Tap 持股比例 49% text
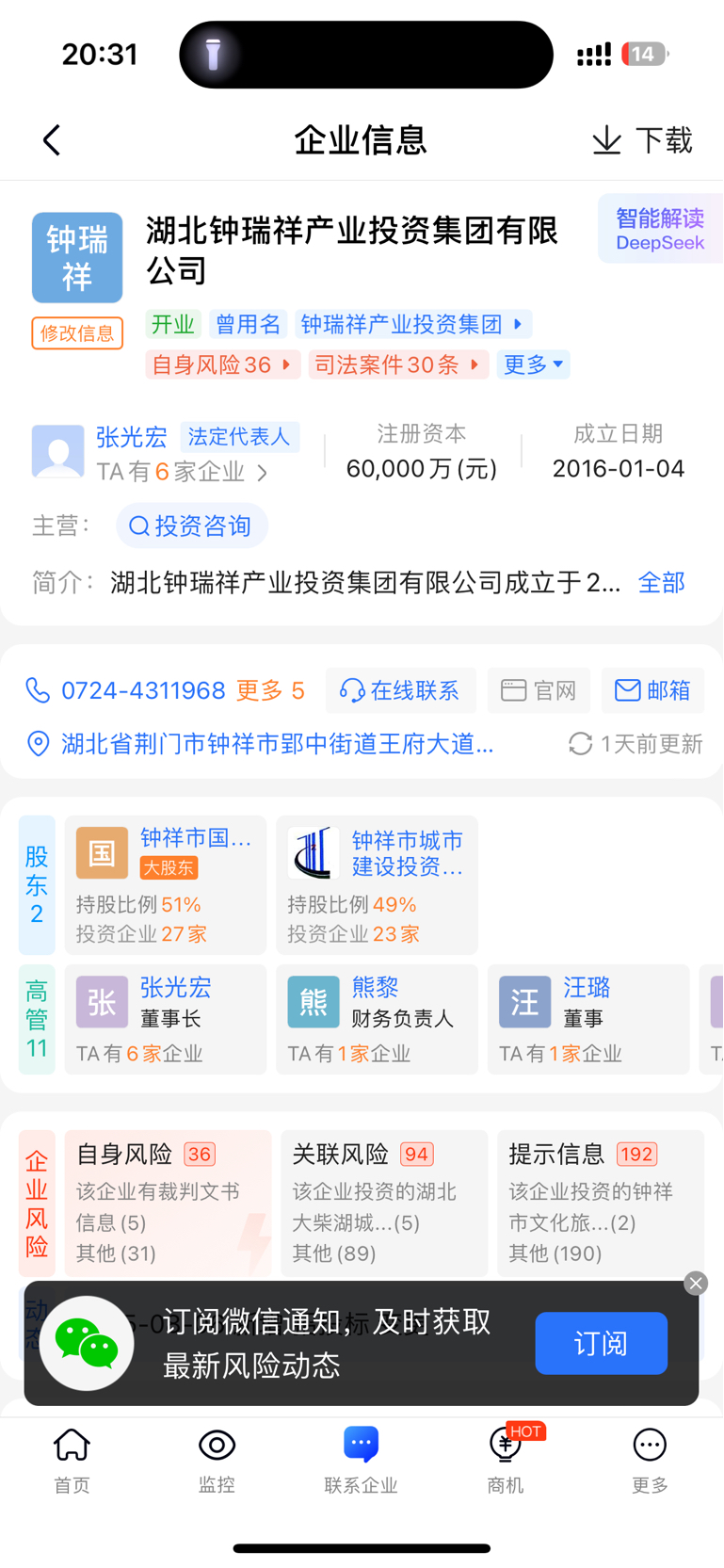 point(352,905)
